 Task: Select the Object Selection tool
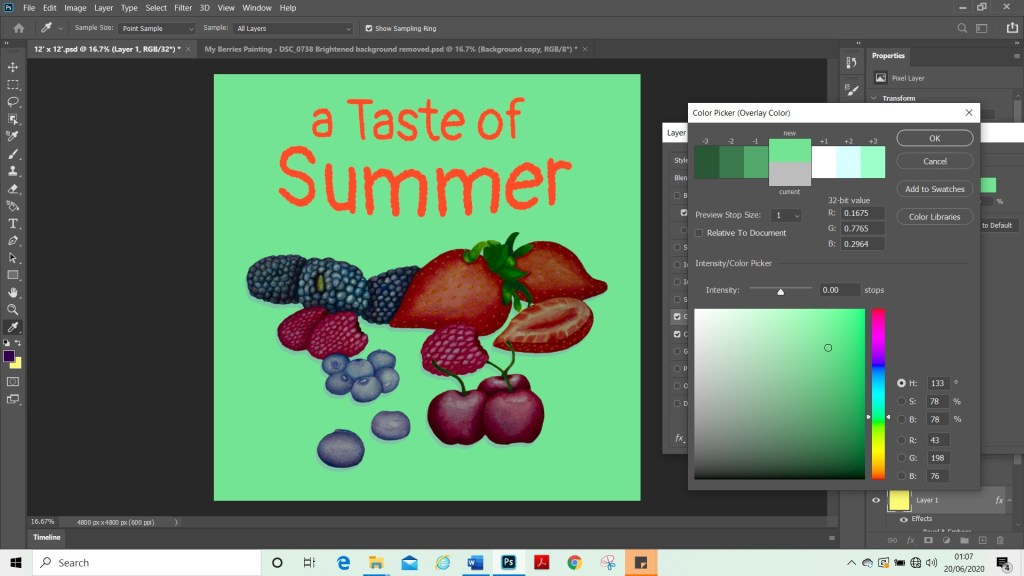12,119
